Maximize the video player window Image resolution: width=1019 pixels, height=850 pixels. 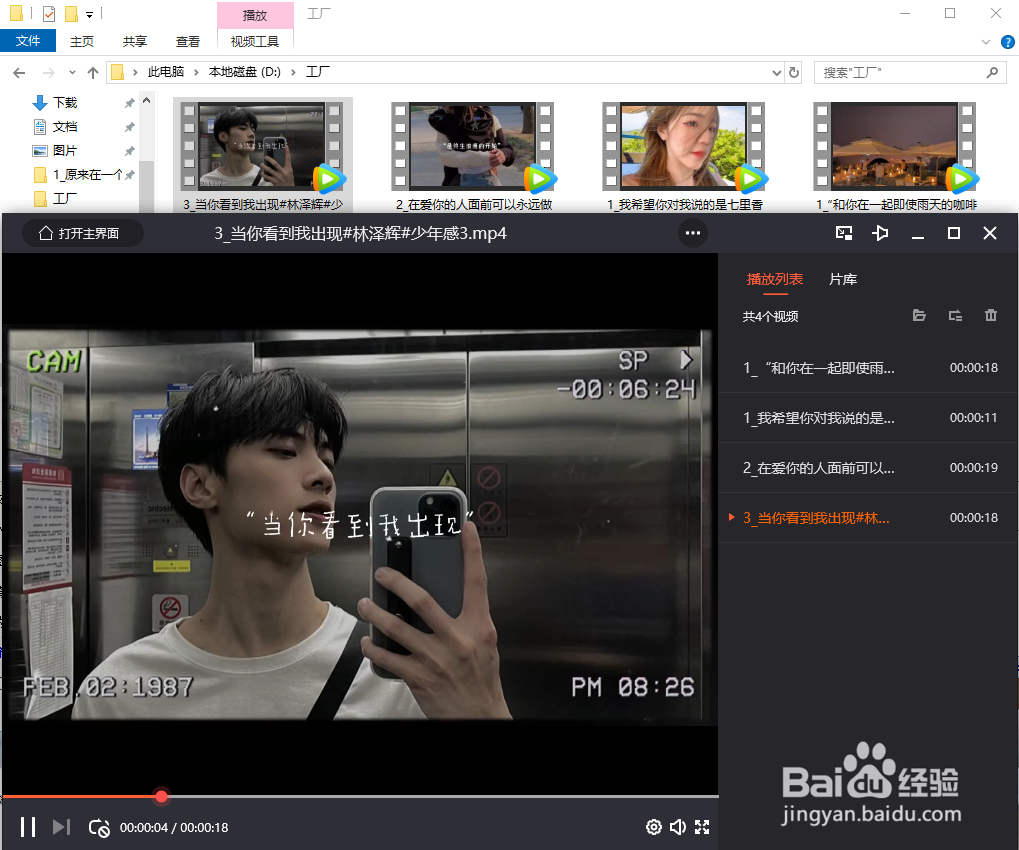click(x=953, y=233)
